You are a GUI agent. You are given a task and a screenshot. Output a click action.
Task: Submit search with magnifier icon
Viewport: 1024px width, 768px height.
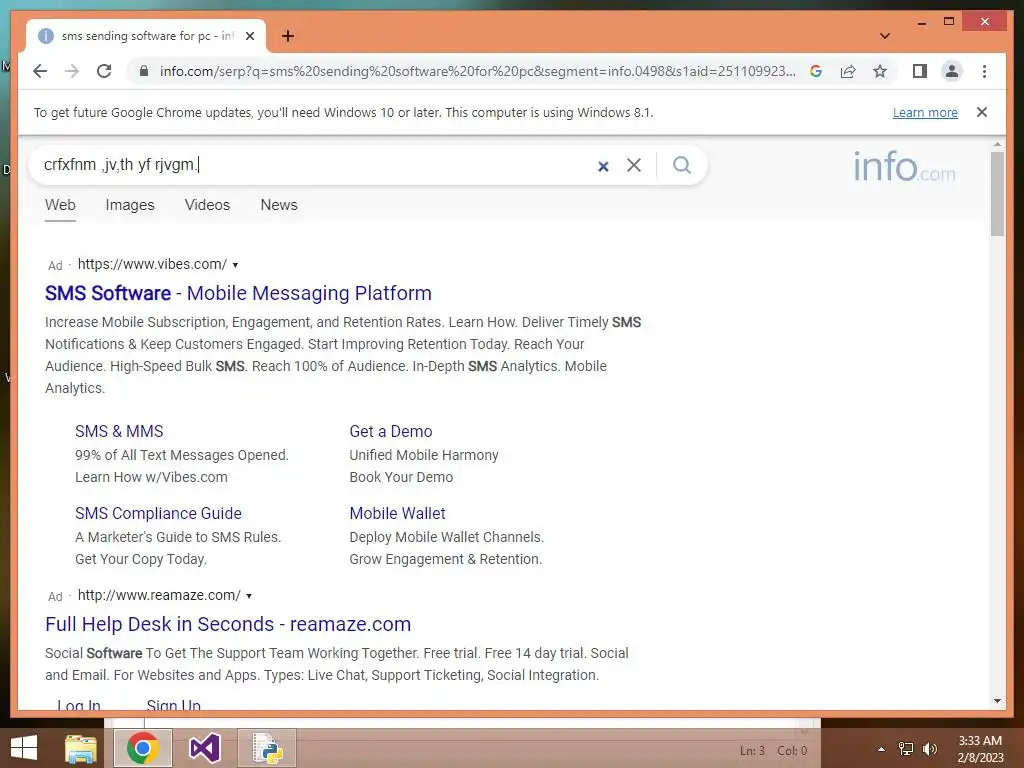(x=682, y=165)
